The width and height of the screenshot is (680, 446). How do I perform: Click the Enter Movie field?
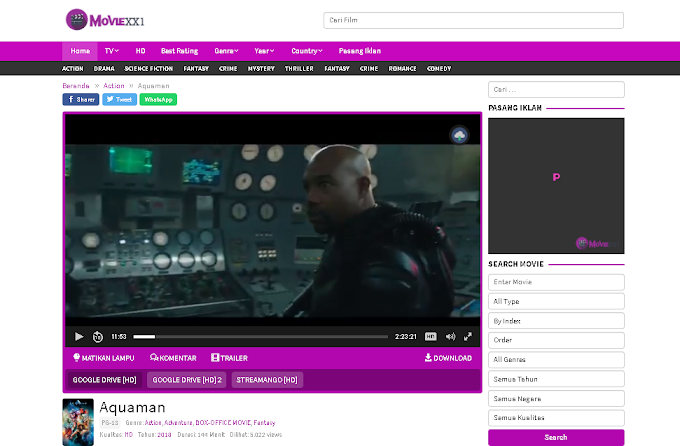tap(556, 282)
